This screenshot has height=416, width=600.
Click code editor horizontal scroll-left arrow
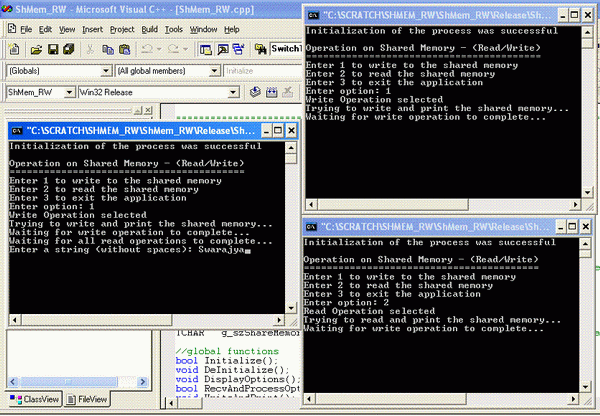coord(171,403)
